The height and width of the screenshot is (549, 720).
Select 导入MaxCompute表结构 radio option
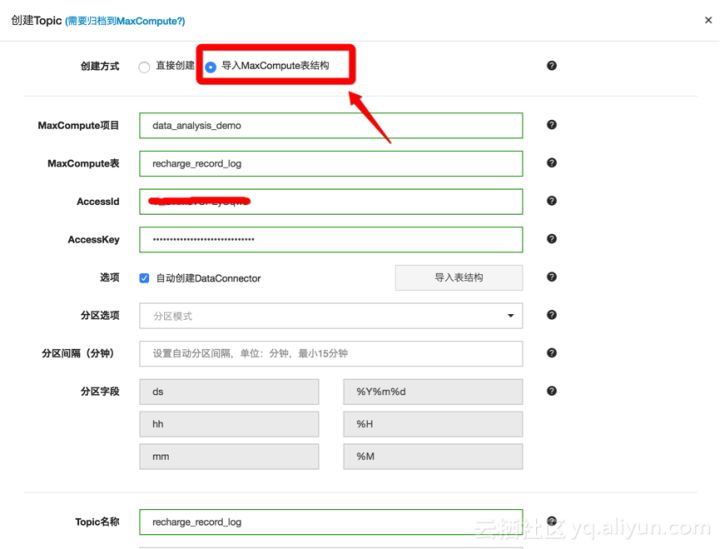[210, 67]
